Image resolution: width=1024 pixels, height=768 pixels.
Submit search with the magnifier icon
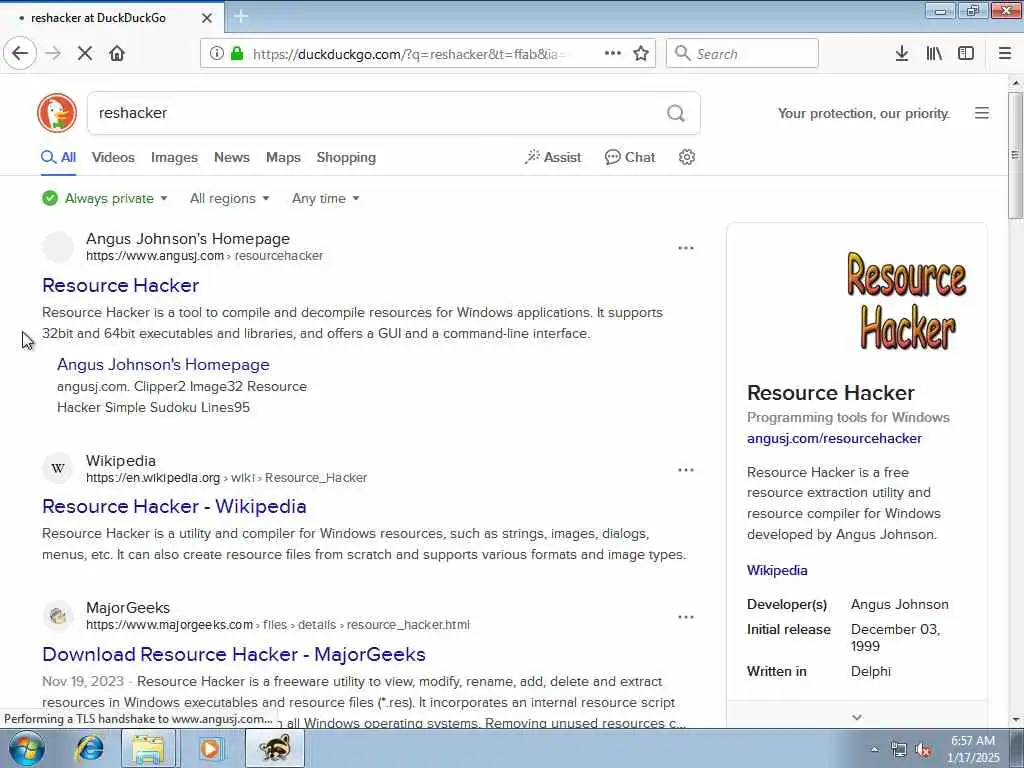click(676, 113)
